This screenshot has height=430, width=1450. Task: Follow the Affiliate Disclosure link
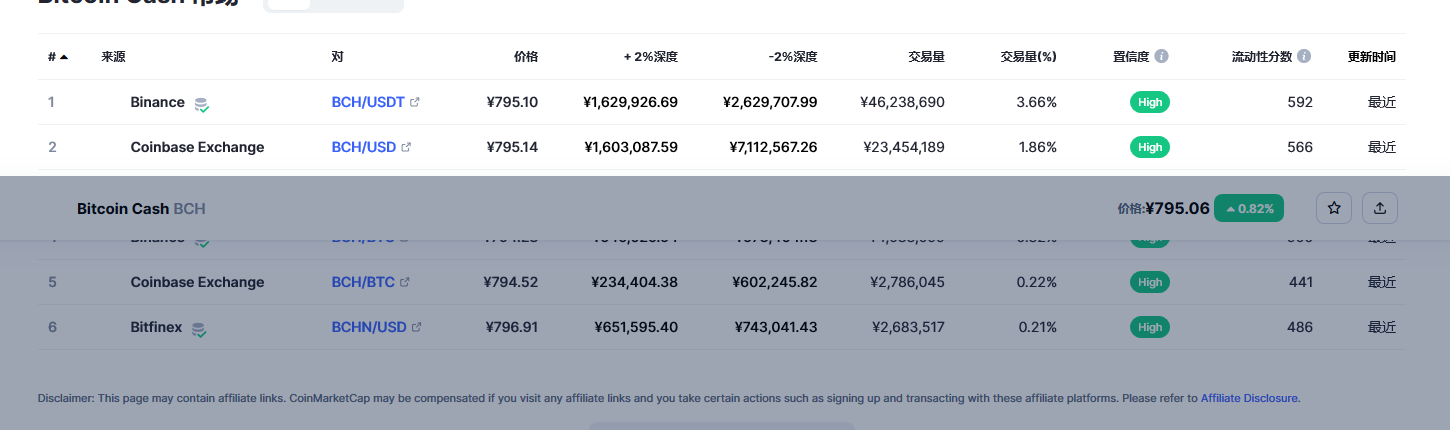coord(1249,398)
